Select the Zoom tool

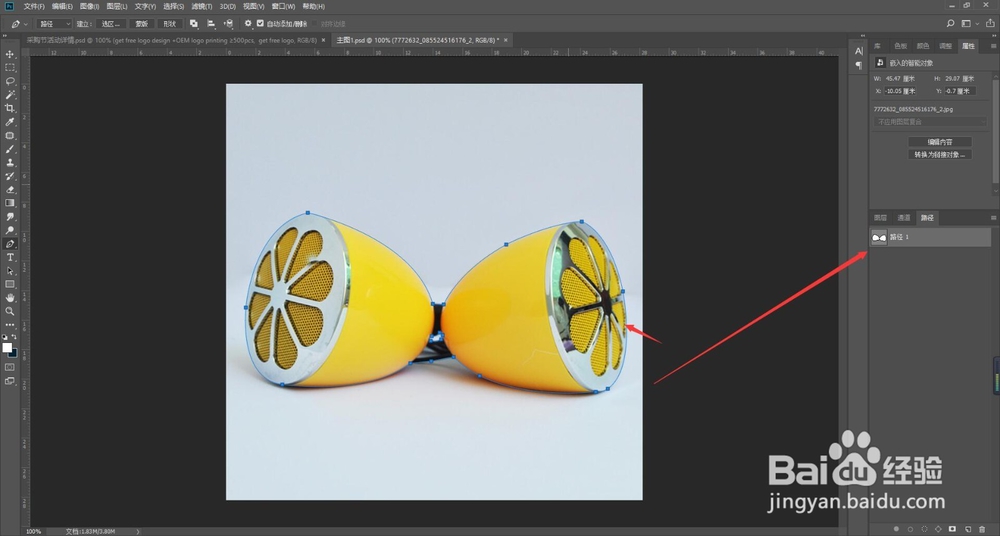pos(10,311)
